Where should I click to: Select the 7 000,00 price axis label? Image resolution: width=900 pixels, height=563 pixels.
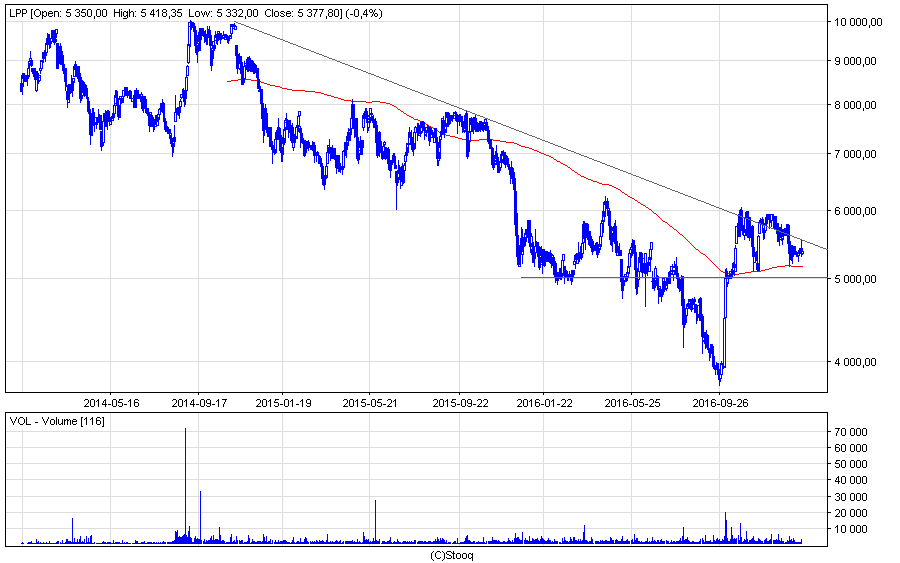[x=855, y=154]
